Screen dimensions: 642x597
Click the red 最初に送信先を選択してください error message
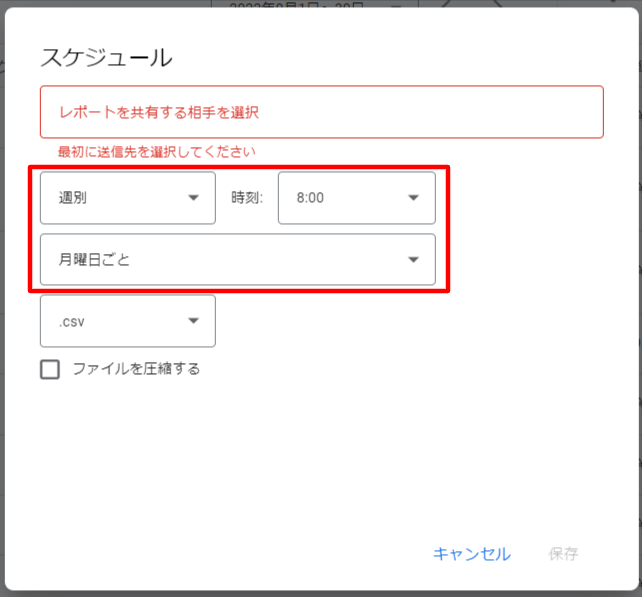pyautogui.click(x=157, y=152)
